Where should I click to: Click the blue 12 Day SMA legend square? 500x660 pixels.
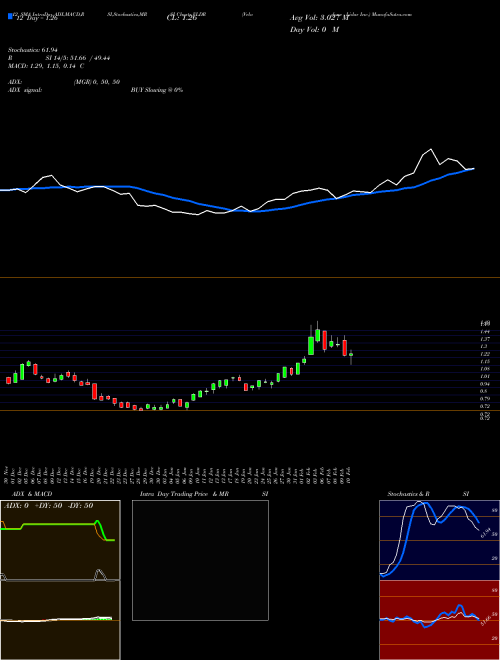pyautogui.click(x=10, y=17)
